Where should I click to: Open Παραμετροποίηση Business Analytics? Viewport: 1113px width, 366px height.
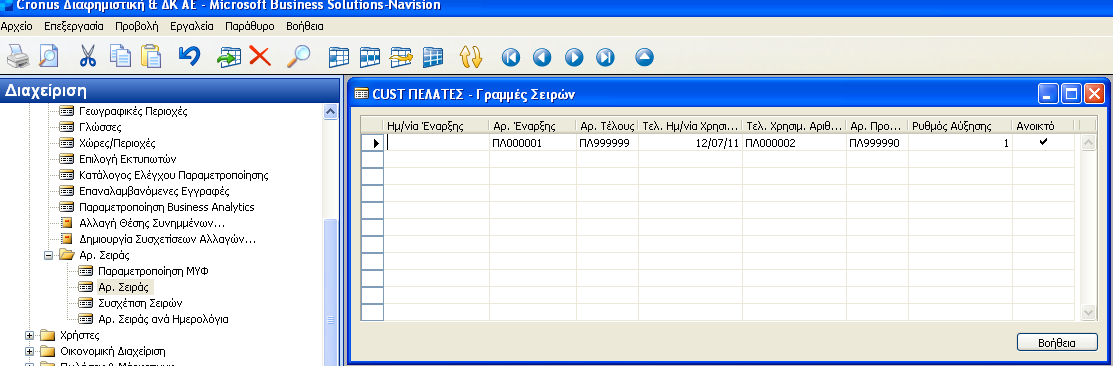tap(167, 207)
